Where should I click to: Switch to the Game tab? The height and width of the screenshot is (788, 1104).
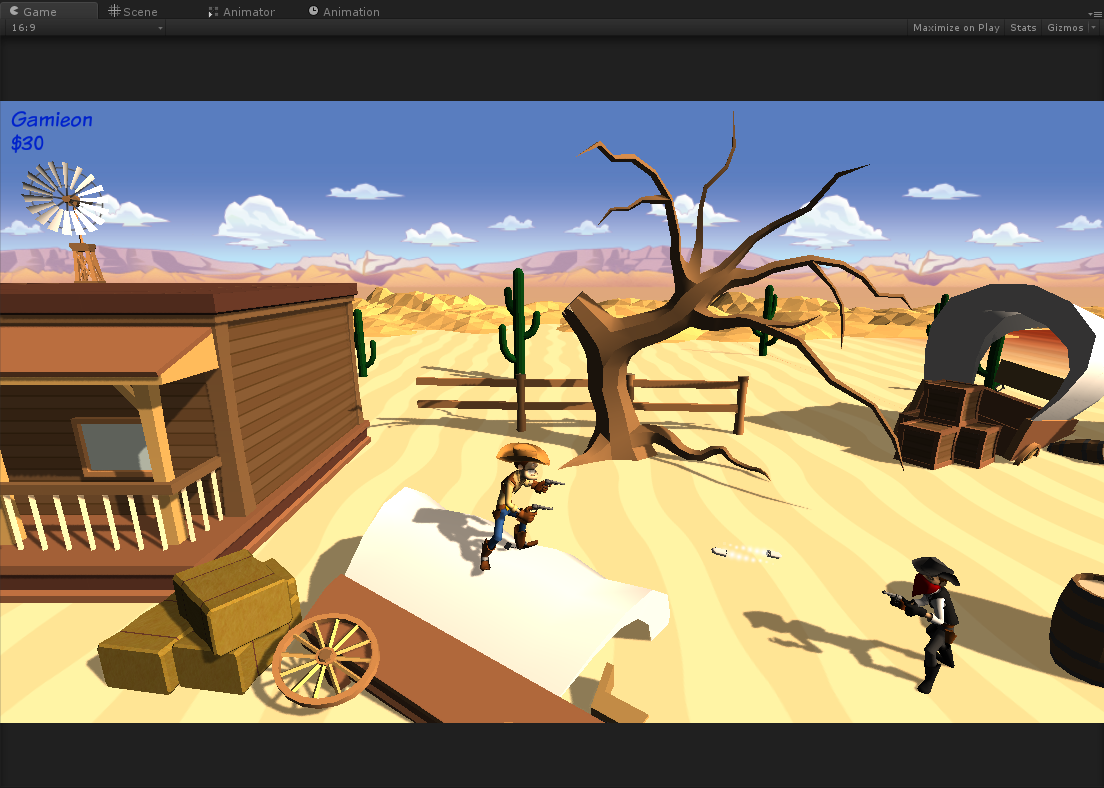pos(40,12)
